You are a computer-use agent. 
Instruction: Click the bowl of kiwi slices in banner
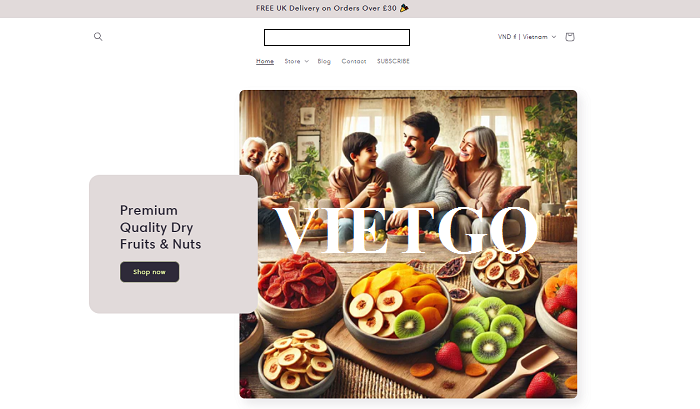pyautogui.click(x=489, y=328)
